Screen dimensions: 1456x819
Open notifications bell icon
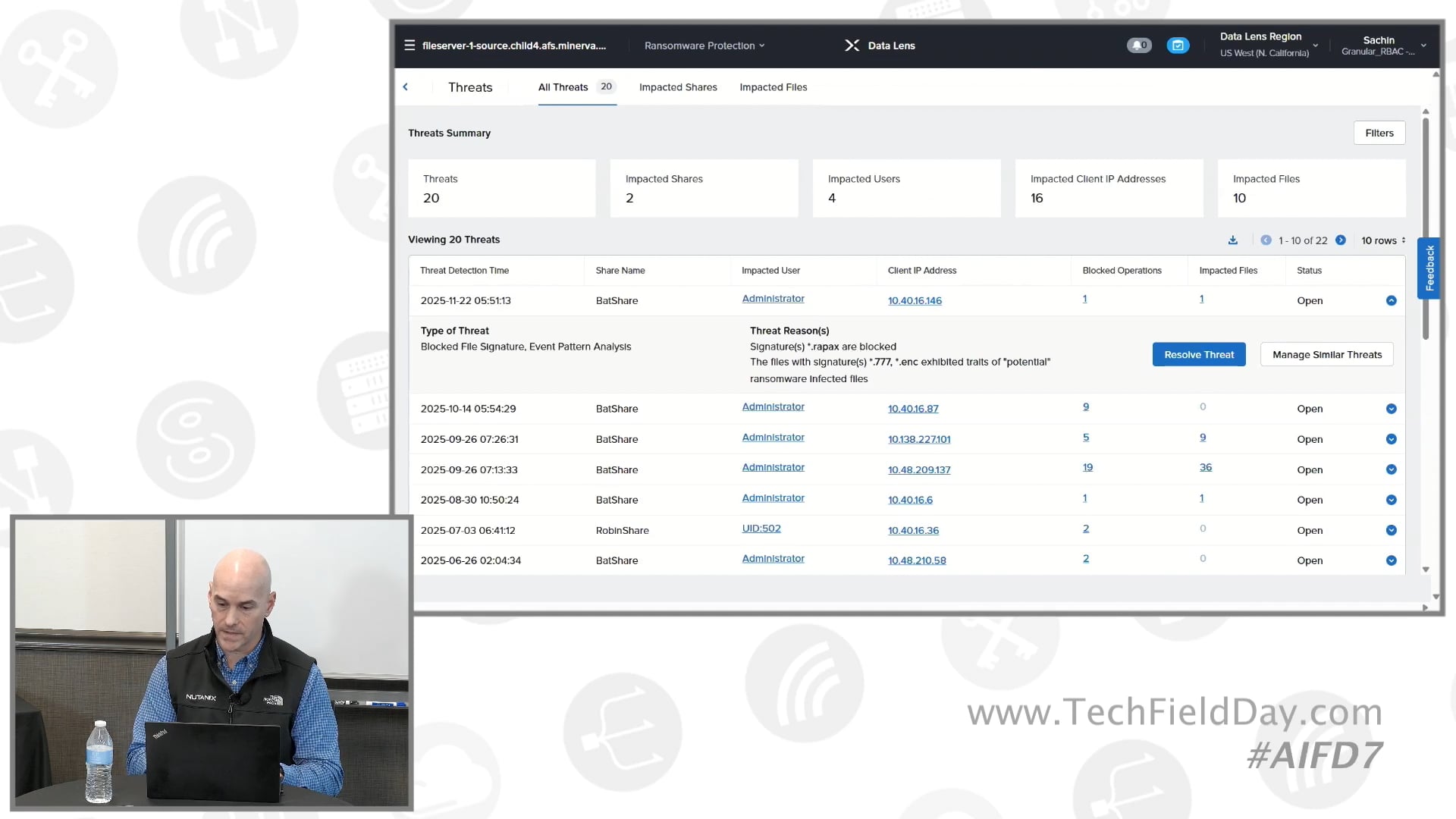coord(1139,45)
